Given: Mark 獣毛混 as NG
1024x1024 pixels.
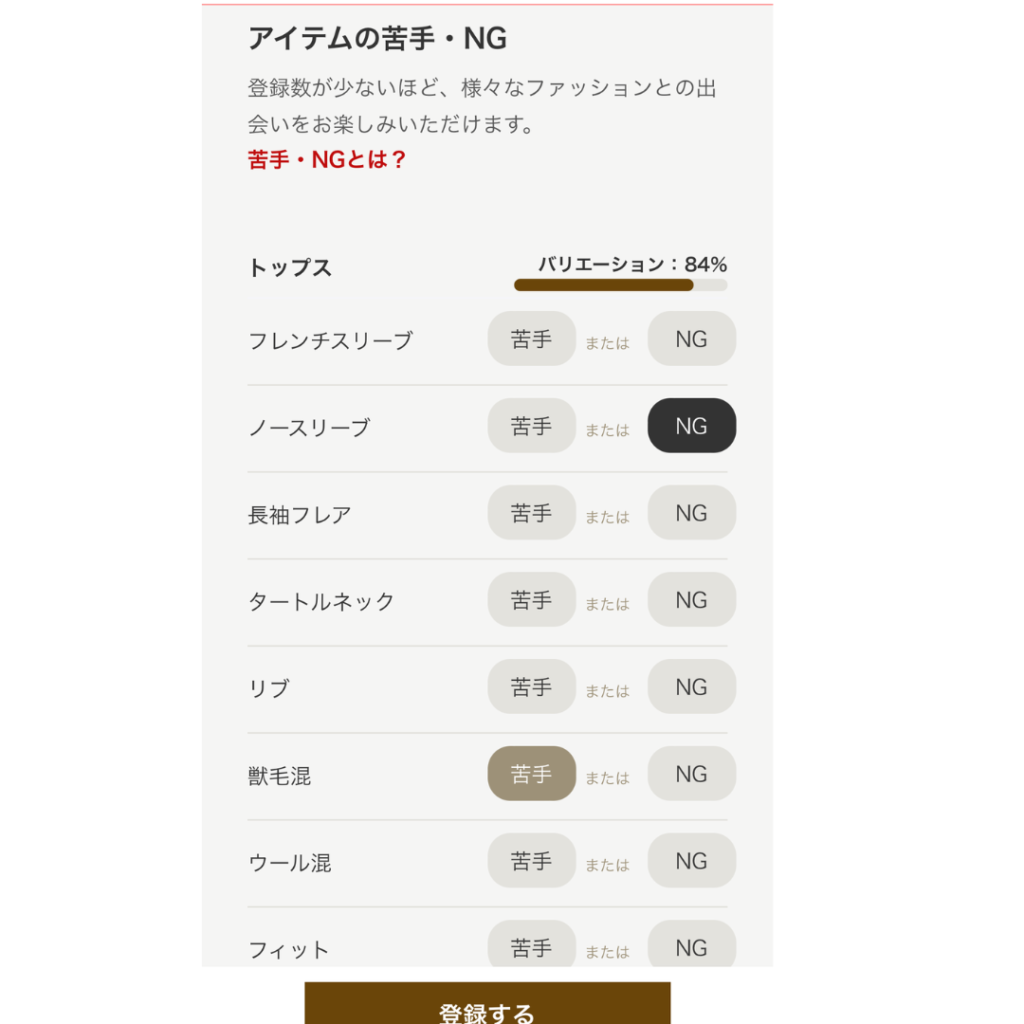Looking at the screenshot, I should coord(691,774).
